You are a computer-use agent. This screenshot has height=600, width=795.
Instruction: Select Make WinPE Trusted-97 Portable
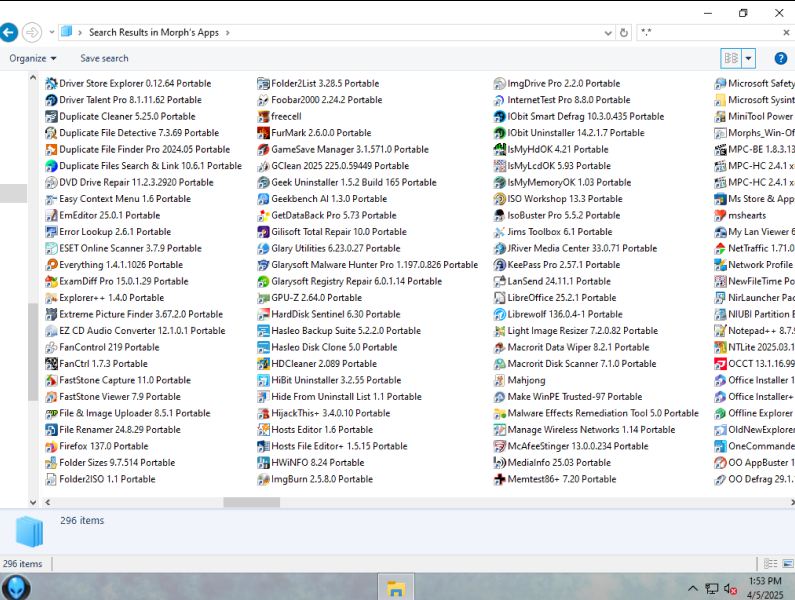tap(568, 397)
